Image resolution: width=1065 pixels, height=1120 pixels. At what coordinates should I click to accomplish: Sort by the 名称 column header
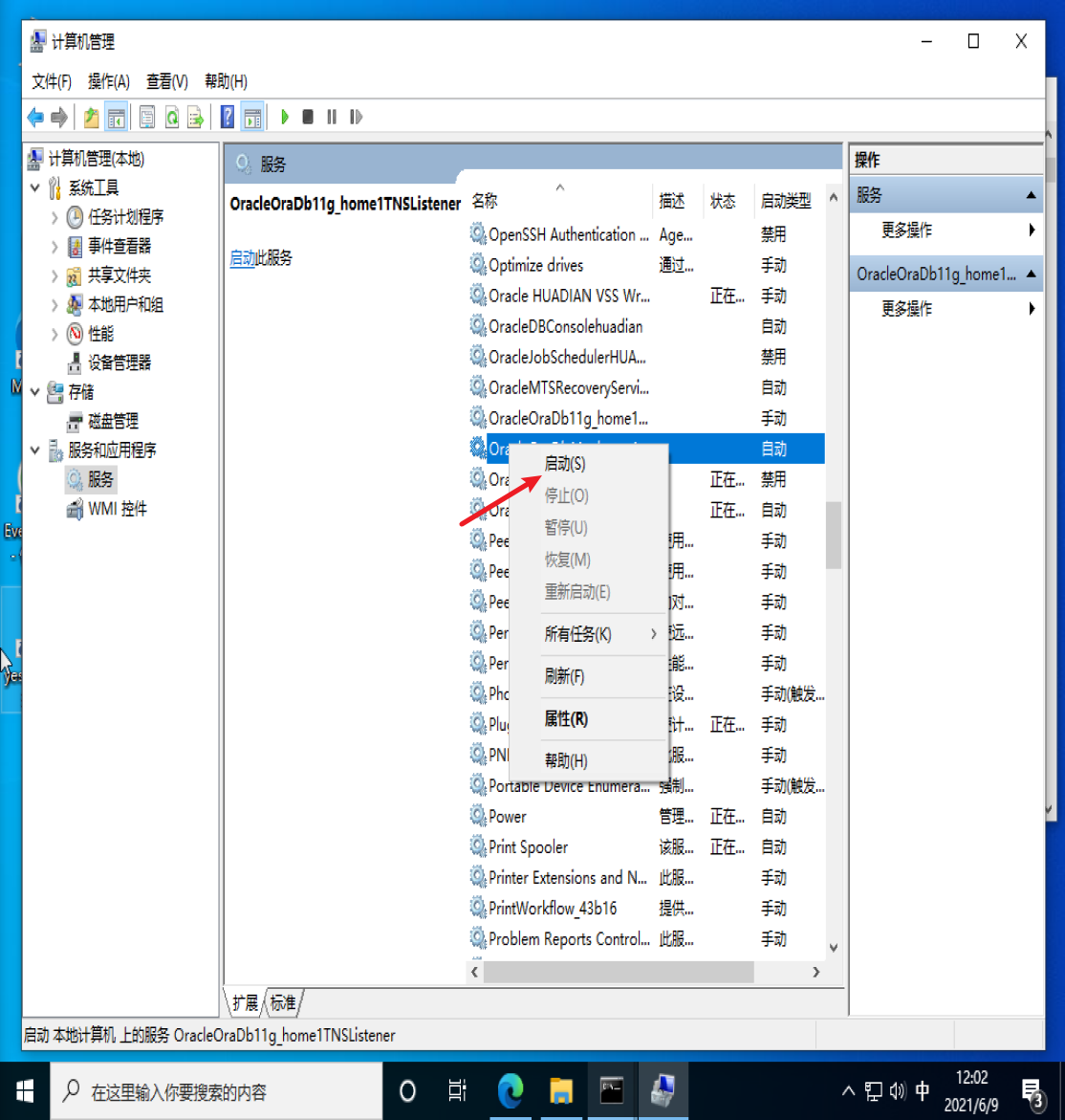pyautogui.click(x=559, y=201)
